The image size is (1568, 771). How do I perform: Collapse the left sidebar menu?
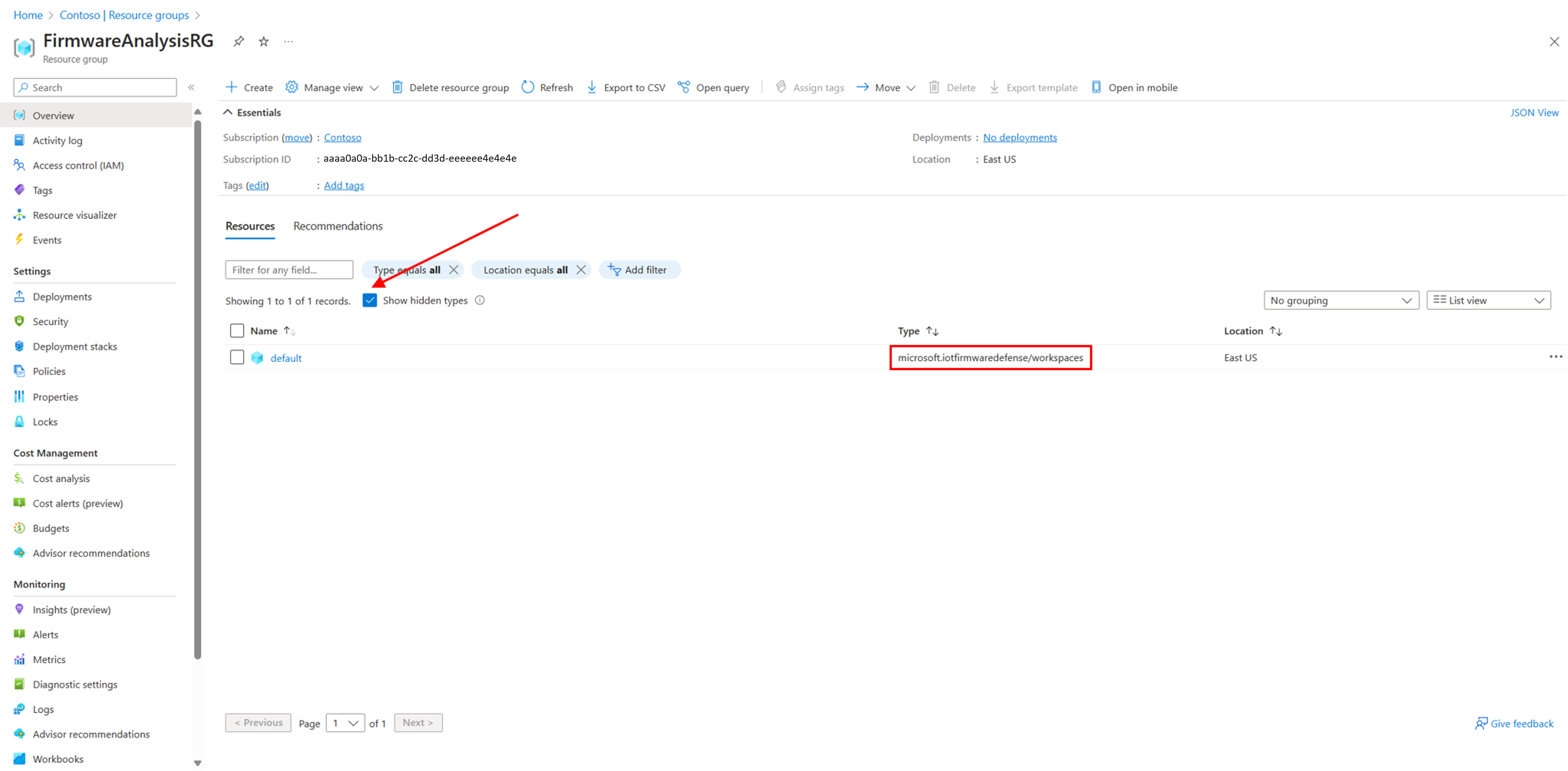click(191, 87)
